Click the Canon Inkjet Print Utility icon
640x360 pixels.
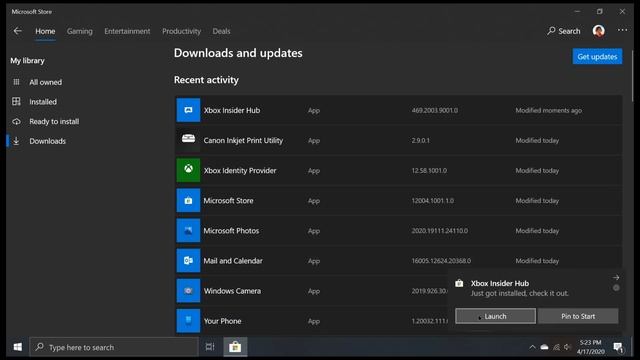pyautogui.click(x=188, y=140)
